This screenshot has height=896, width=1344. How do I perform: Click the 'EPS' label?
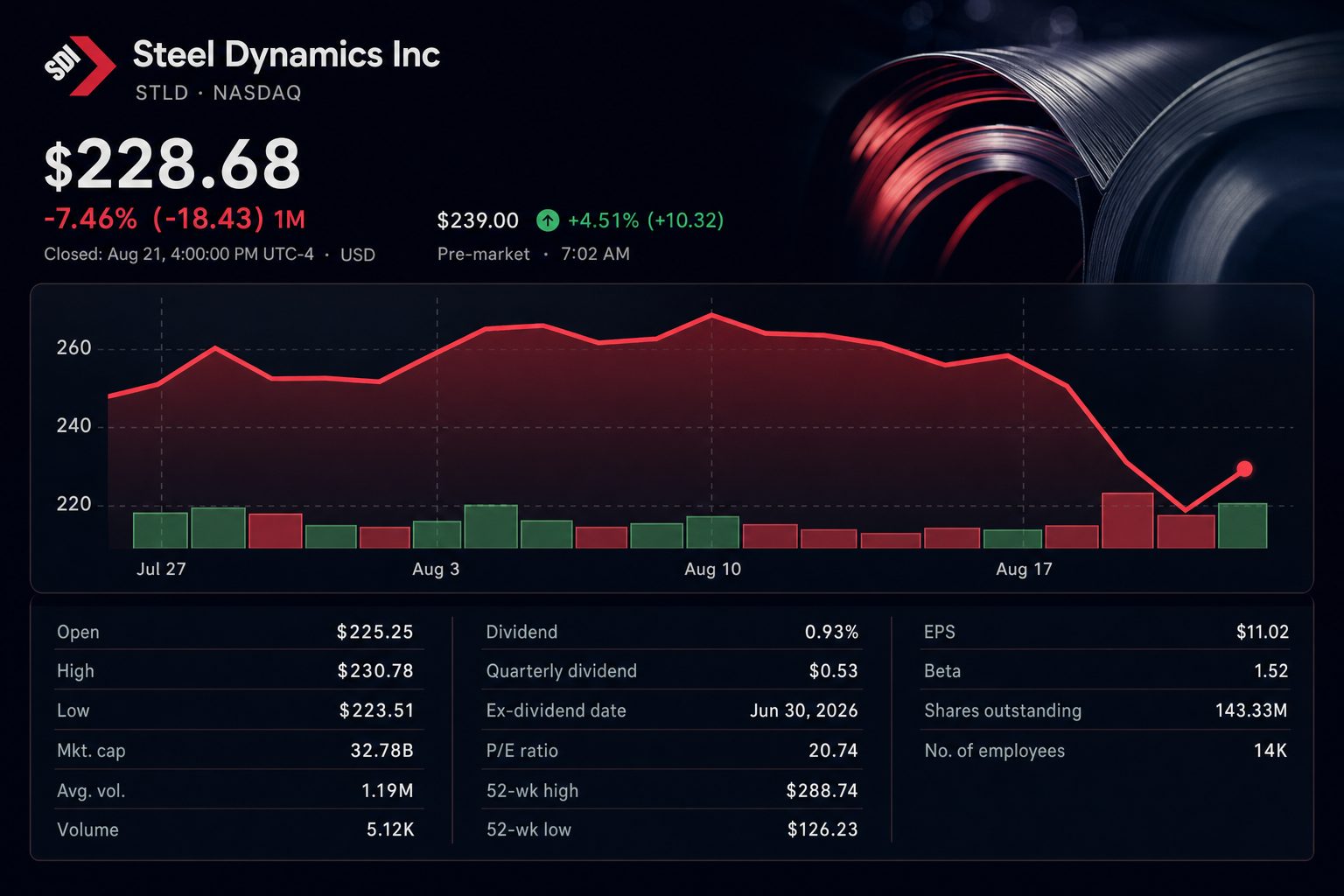click(x=940, y=632)
